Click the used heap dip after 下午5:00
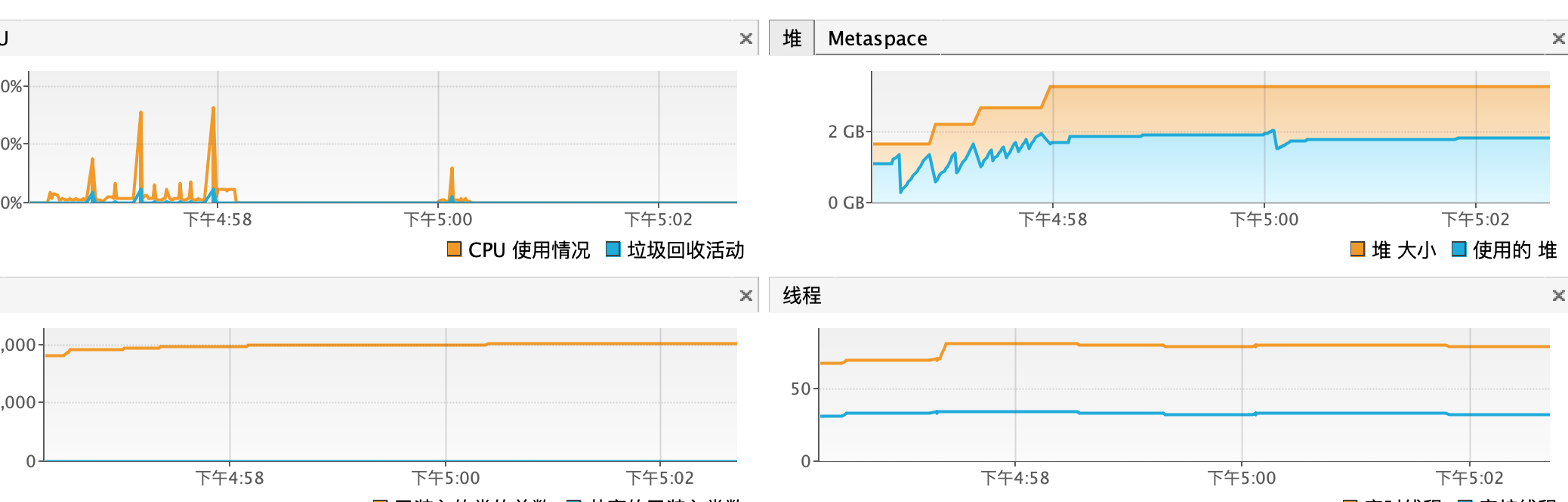 [x=1277, y=147]
